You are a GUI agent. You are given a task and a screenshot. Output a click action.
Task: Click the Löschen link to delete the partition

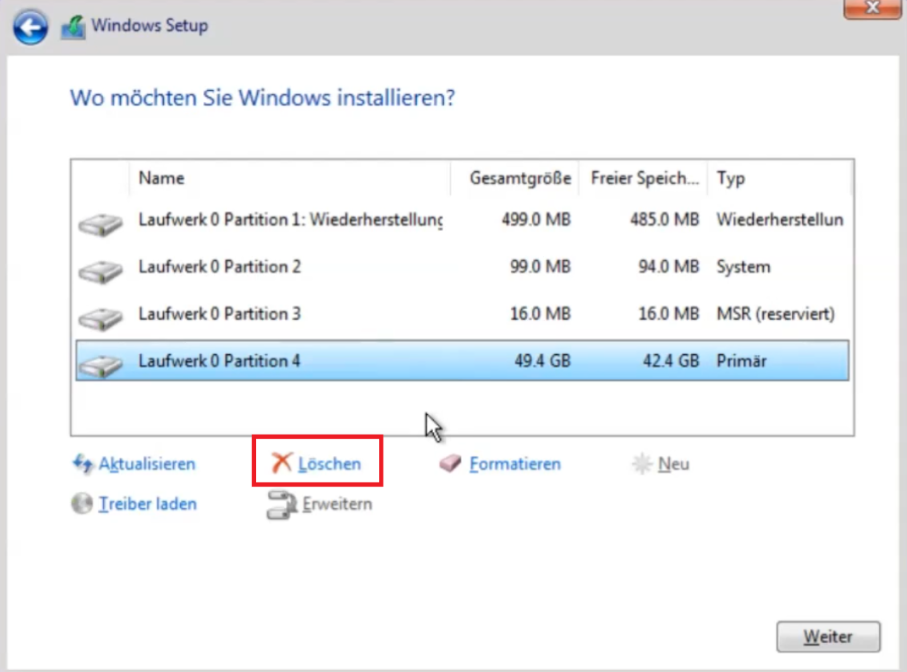(330, 463)
